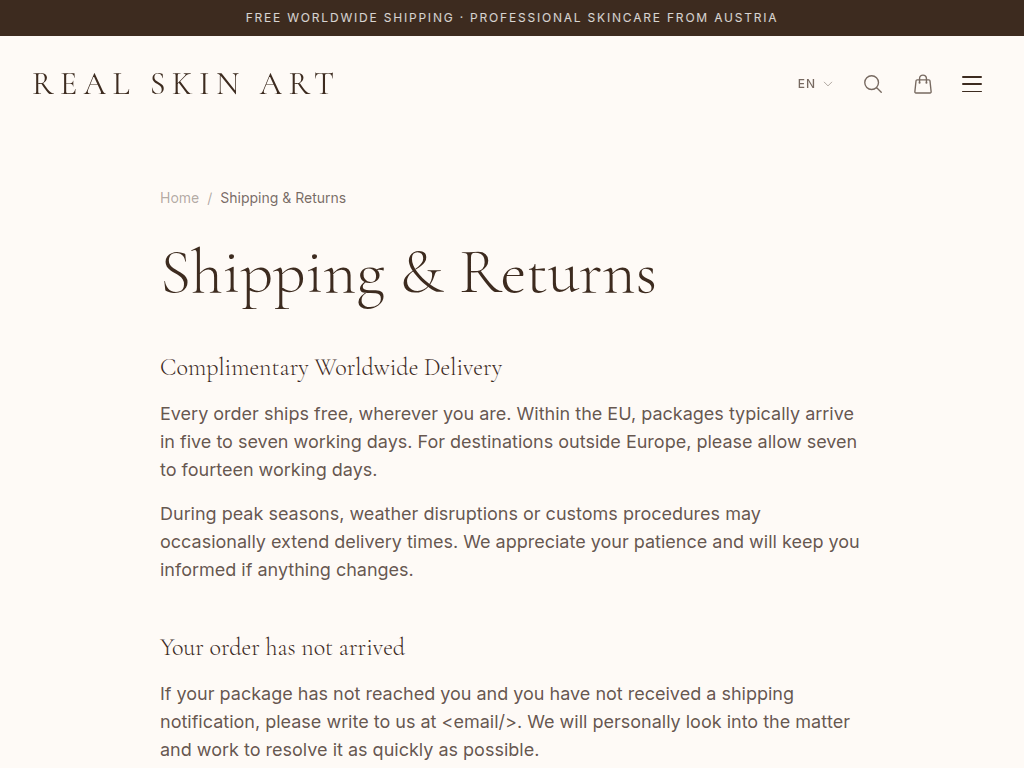The image size is (1024, 768).
Task: Click the slash separator in the breadcrumb
Action: click(x=210, y=198)
